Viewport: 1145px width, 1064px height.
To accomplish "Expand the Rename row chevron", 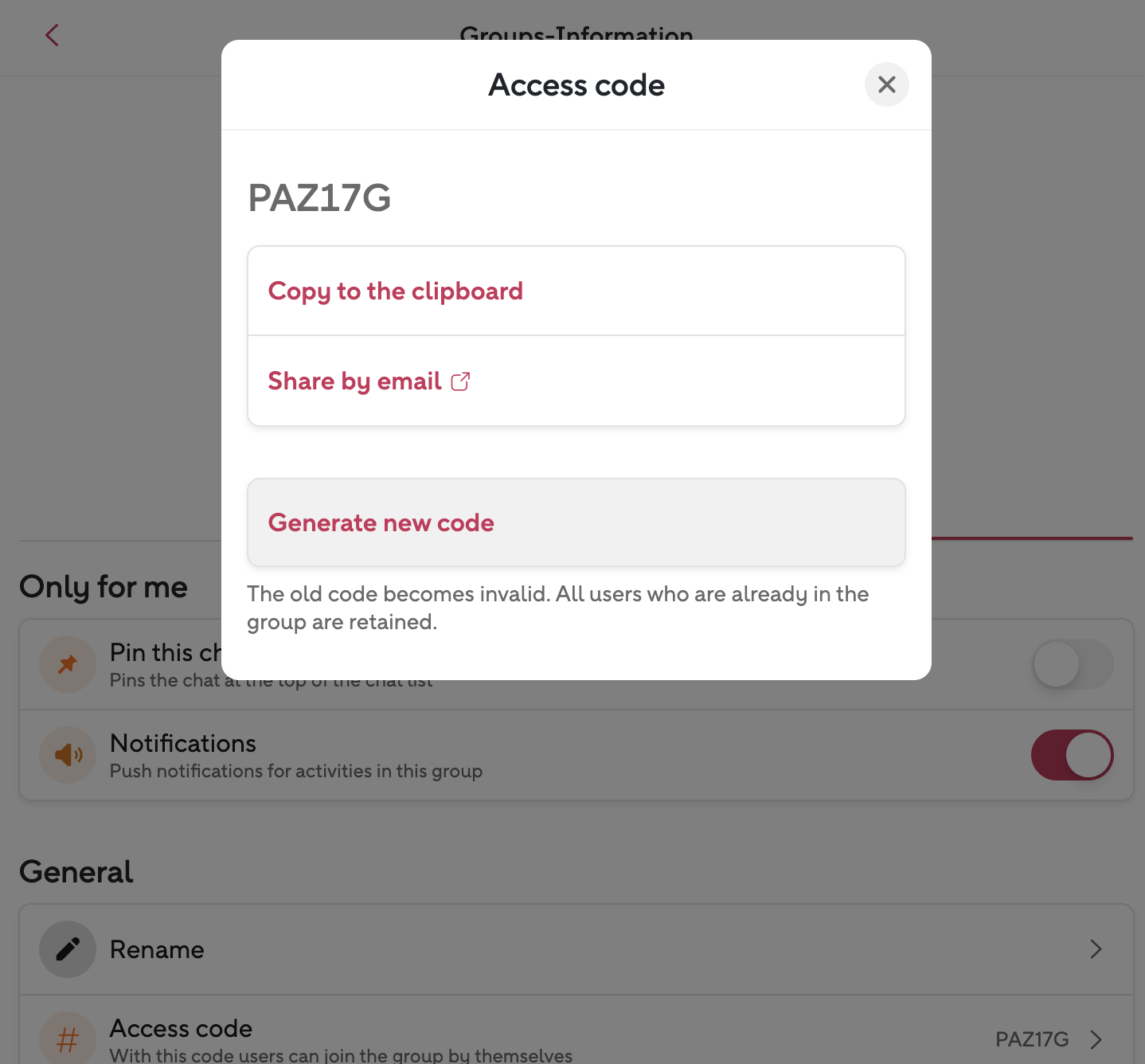I will 1096,949.
